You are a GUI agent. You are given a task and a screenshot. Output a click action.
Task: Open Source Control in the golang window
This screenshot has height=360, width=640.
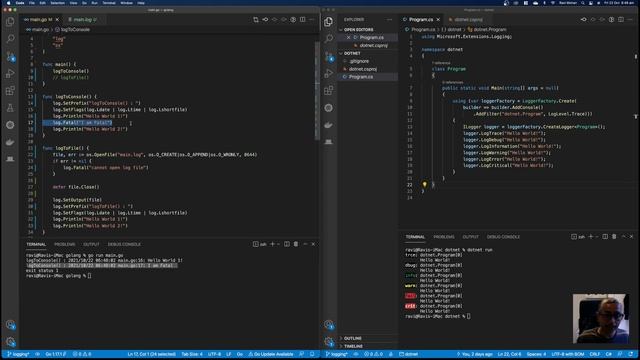pyautogui.click(x=10, y=56)
